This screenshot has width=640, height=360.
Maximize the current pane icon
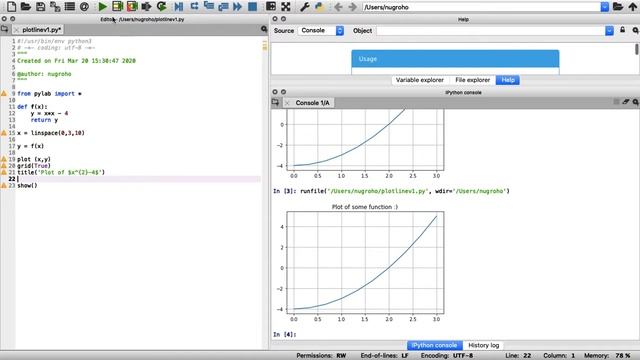(x=271, y=7)
